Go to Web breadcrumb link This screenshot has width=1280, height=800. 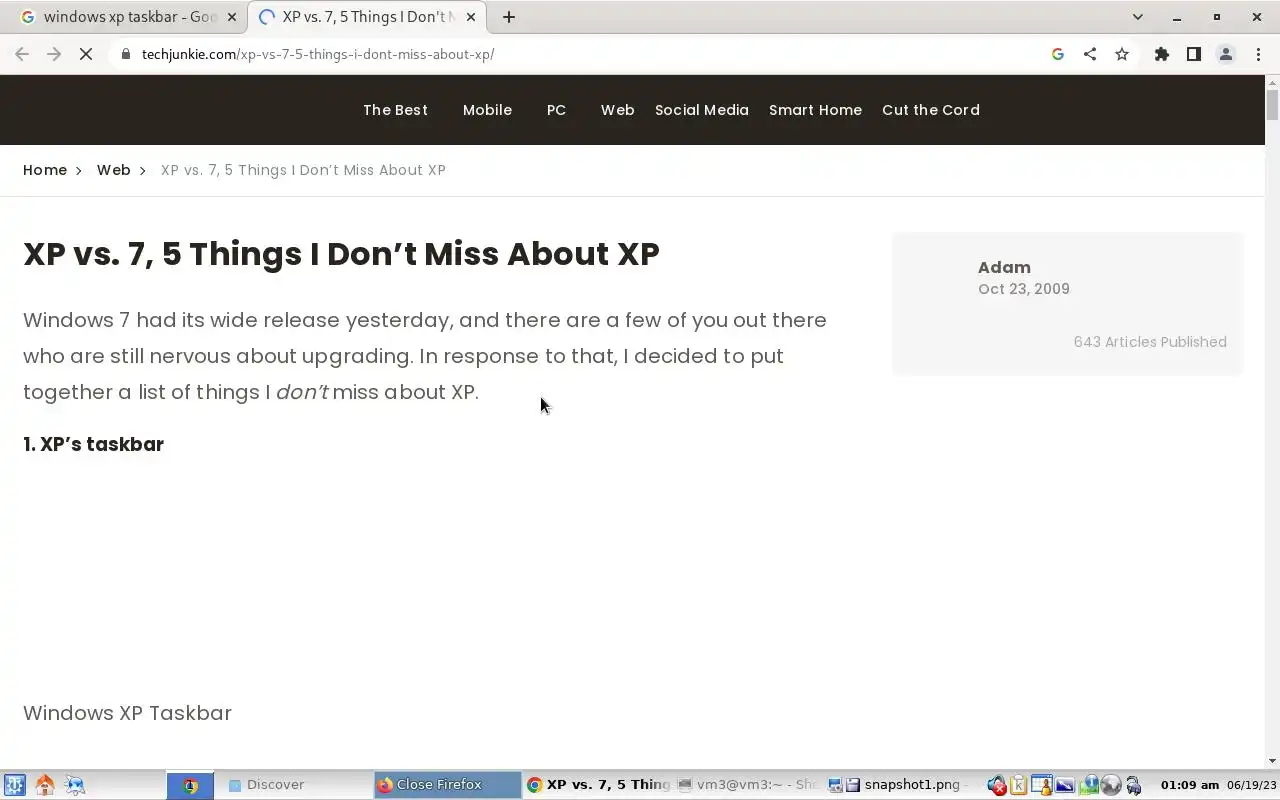113,170
